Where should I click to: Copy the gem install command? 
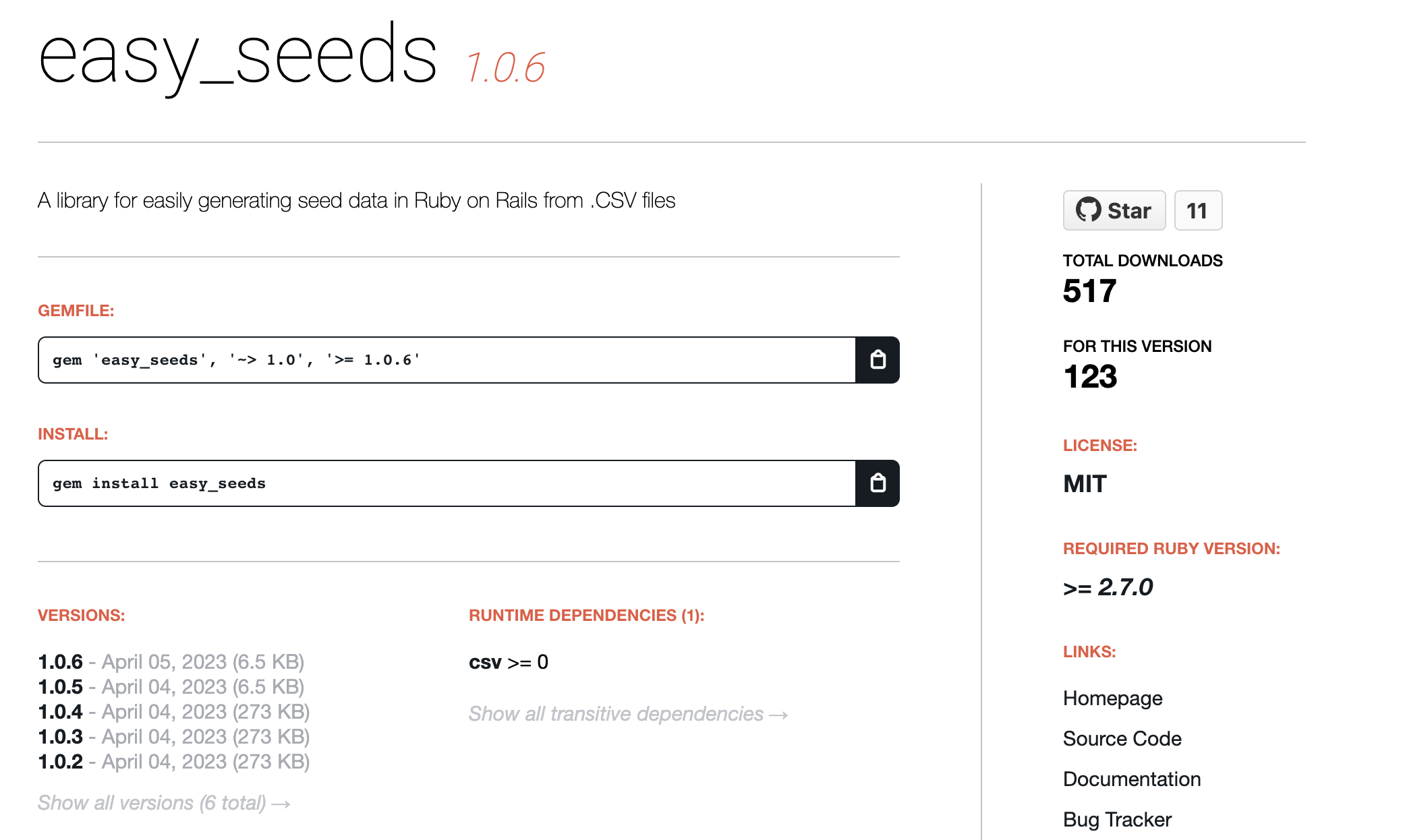coord(877,483)
